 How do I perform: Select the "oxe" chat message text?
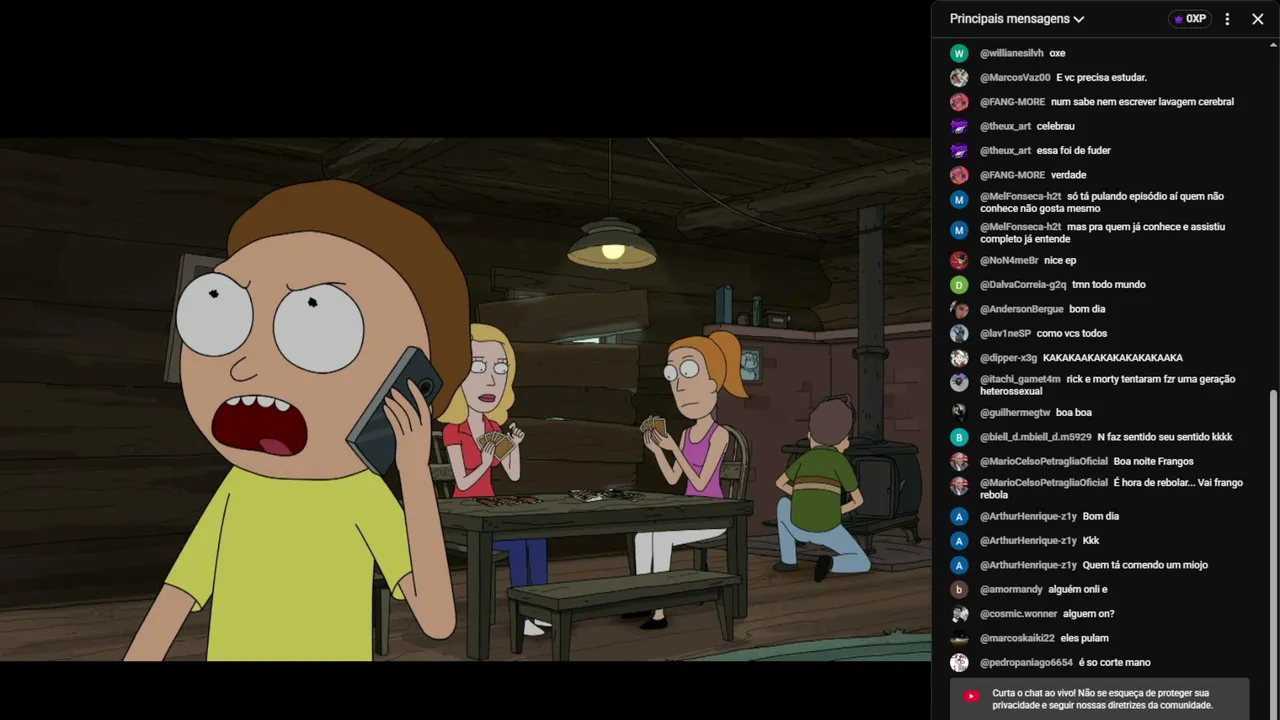pos(1057,53)
